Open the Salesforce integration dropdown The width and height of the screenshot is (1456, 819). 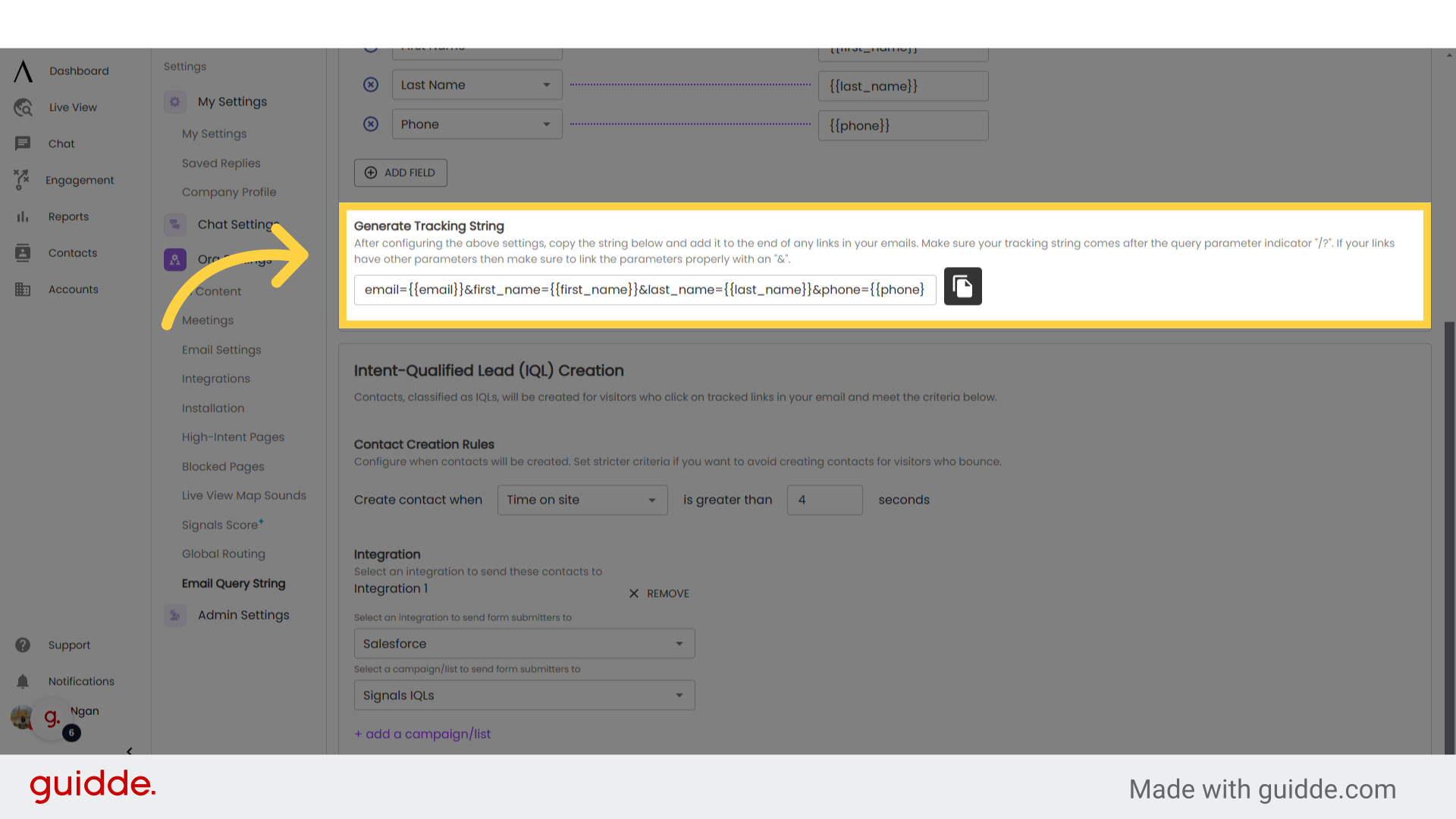(x=524, y=644)
